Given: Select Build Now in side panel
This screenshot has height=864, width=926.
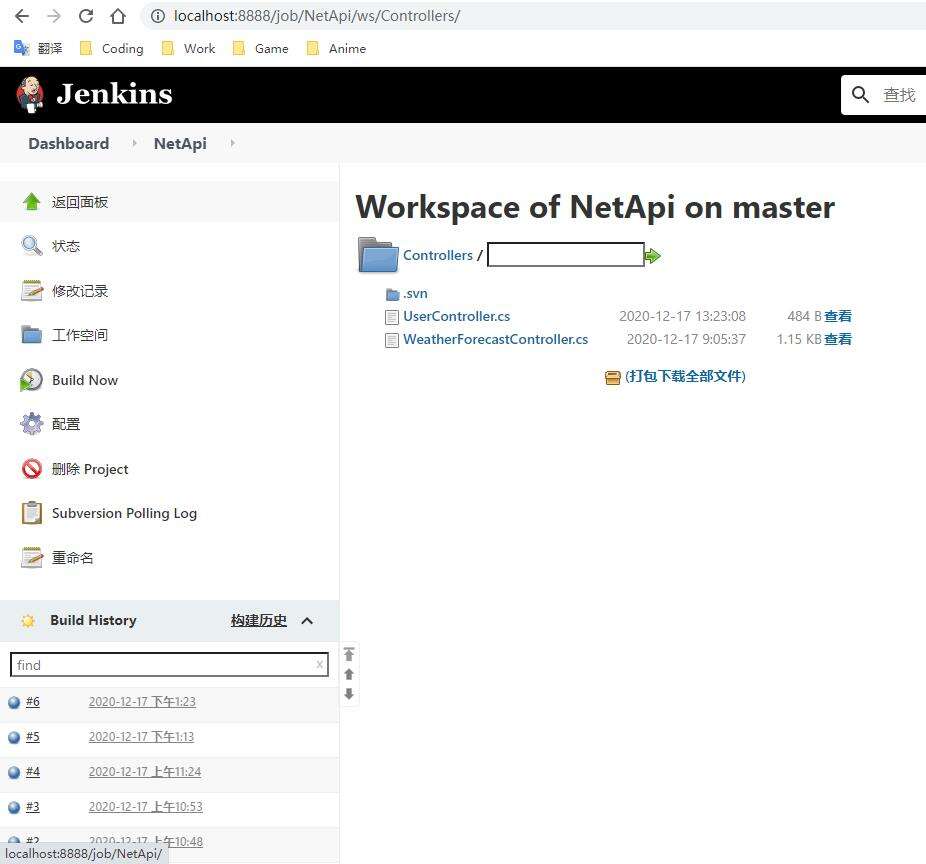Looking at the screenshot, I should tap(85, 380).
